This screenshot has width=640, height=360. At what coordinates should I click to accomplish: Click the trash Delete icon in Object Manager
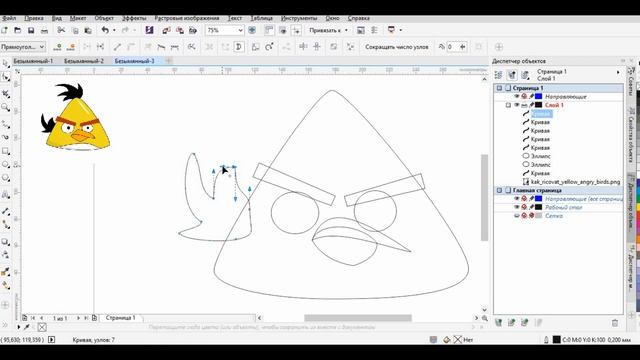click(615, 323)
